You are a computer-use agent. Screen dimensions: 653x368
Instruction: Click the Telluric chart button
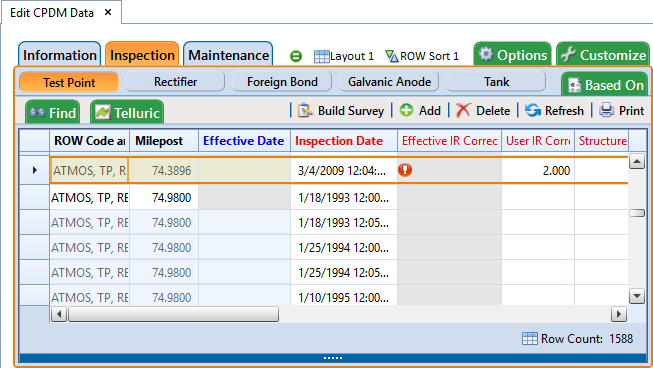point(127,112)
